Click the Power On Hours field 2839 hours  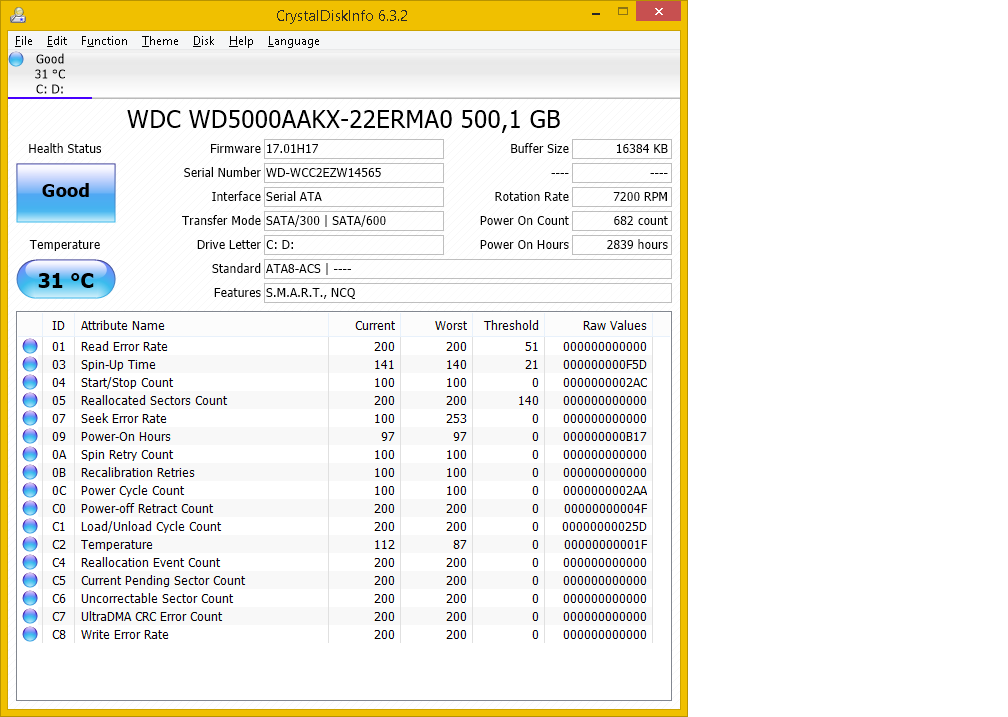tap(622, 244)
